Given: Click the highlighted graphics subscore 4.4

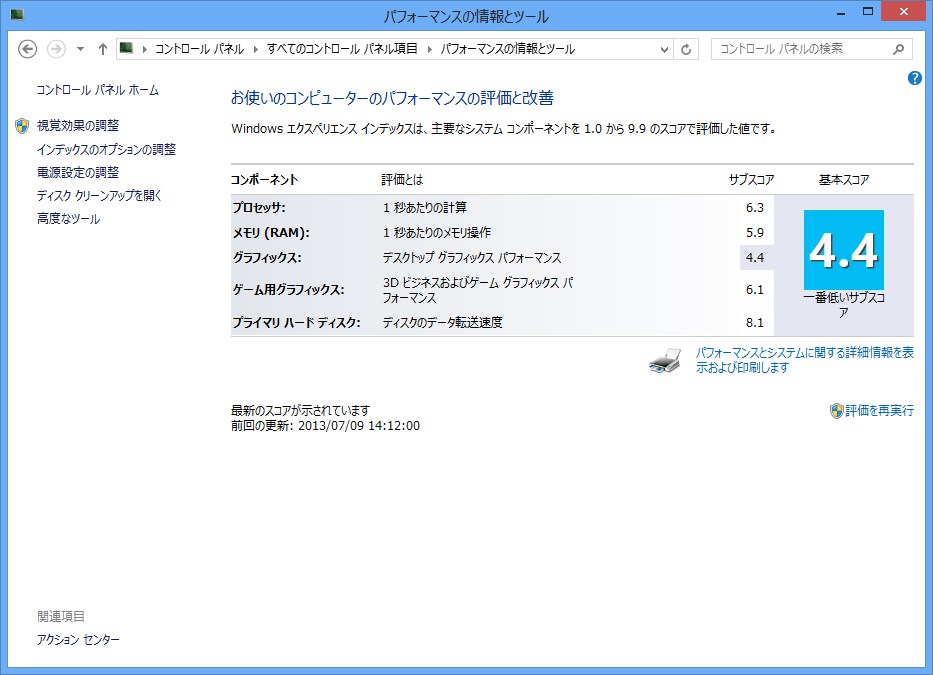Looking at the screenshot, I should (756, 258).
